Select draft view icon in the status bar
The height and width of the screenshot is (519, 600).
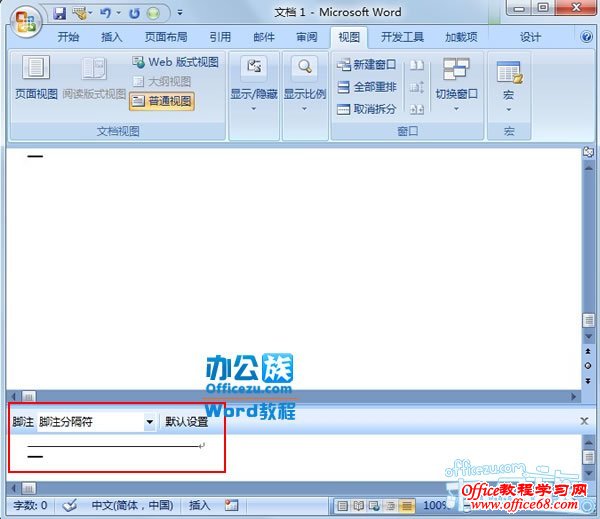click(406, 506)
